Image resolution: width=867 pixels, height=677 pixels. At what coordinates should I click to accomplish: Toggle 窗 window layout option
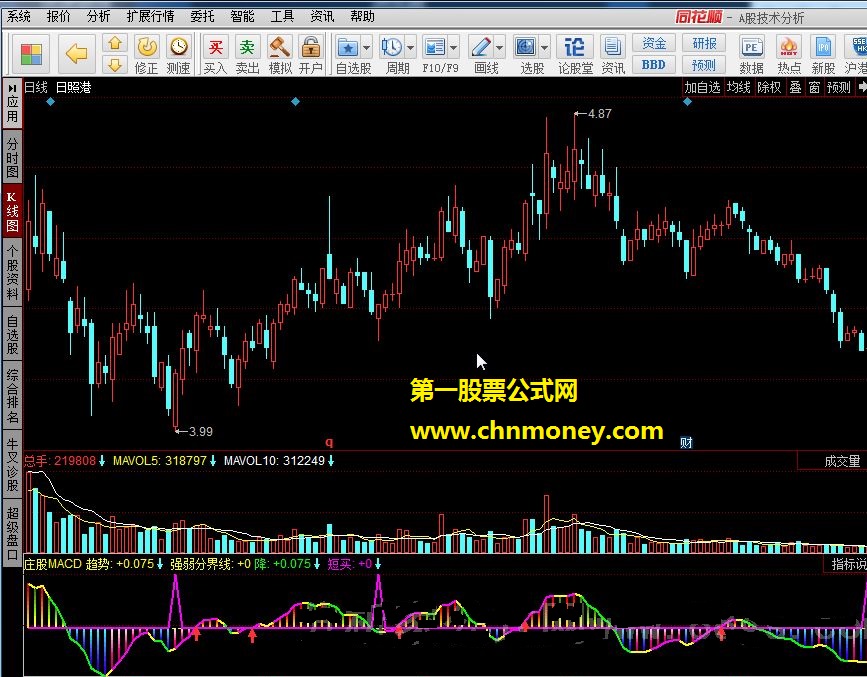click(x=814, y=87)
